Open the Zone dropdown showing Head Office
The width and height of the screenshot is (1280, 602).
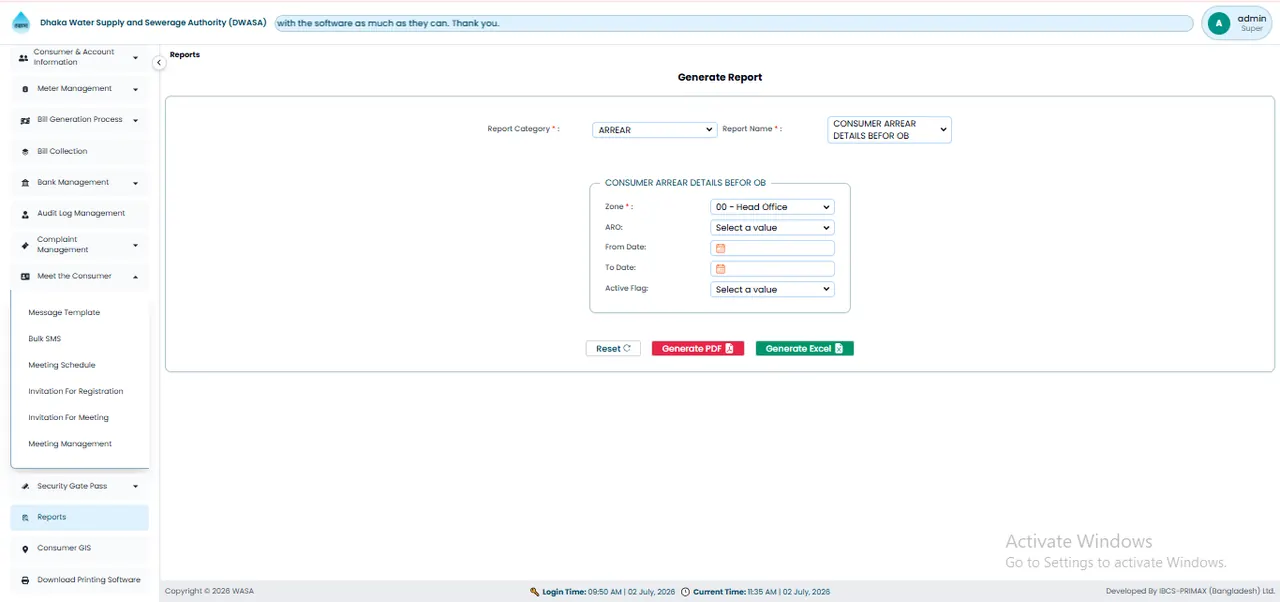772,207
